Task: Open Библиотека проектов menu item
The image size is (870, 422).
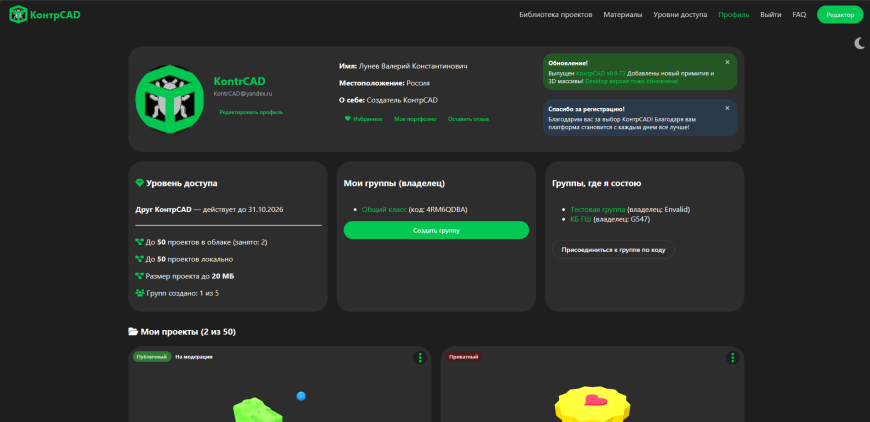Action: [555, 14]
